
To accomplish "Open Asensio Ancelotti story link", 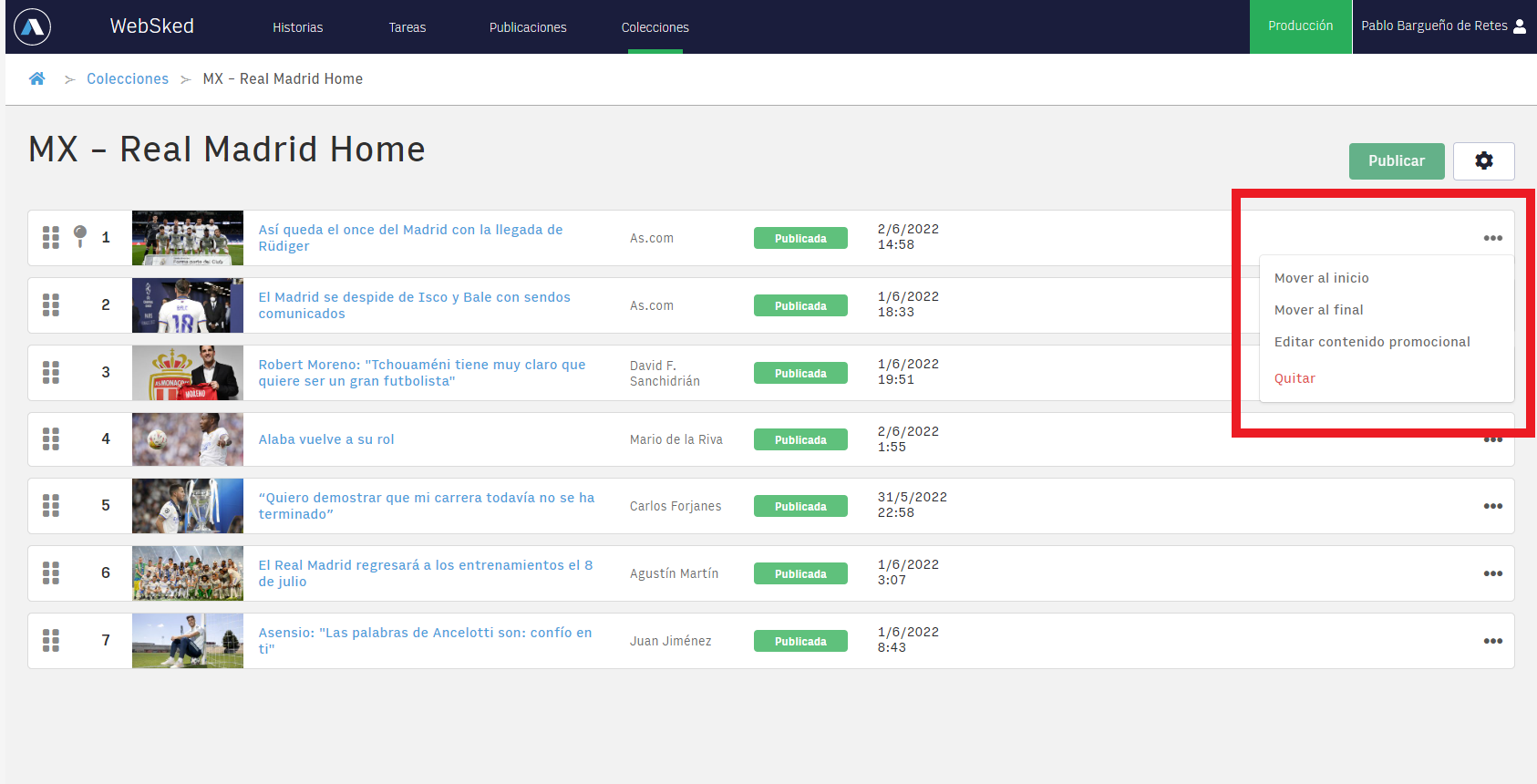I will [425, 641].
